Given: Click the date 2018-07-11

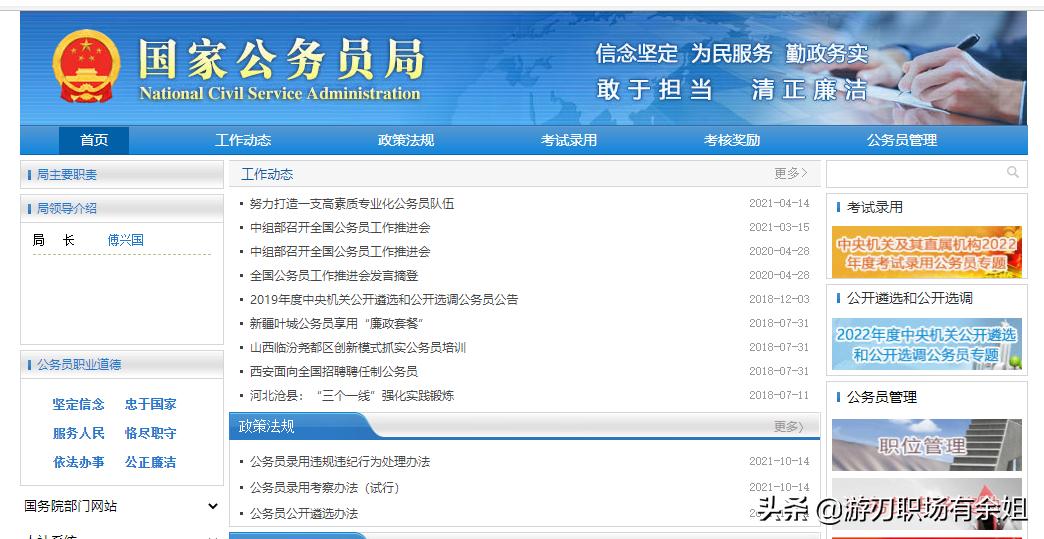Looking at the screenshot, I should [779, 395].
